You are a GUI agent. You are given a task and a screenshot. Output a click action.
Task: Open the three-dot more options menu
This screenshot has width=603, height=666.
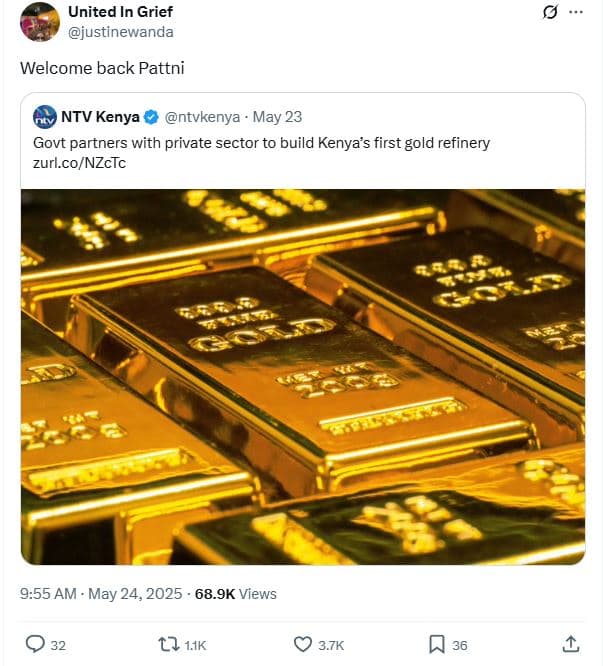575,13
